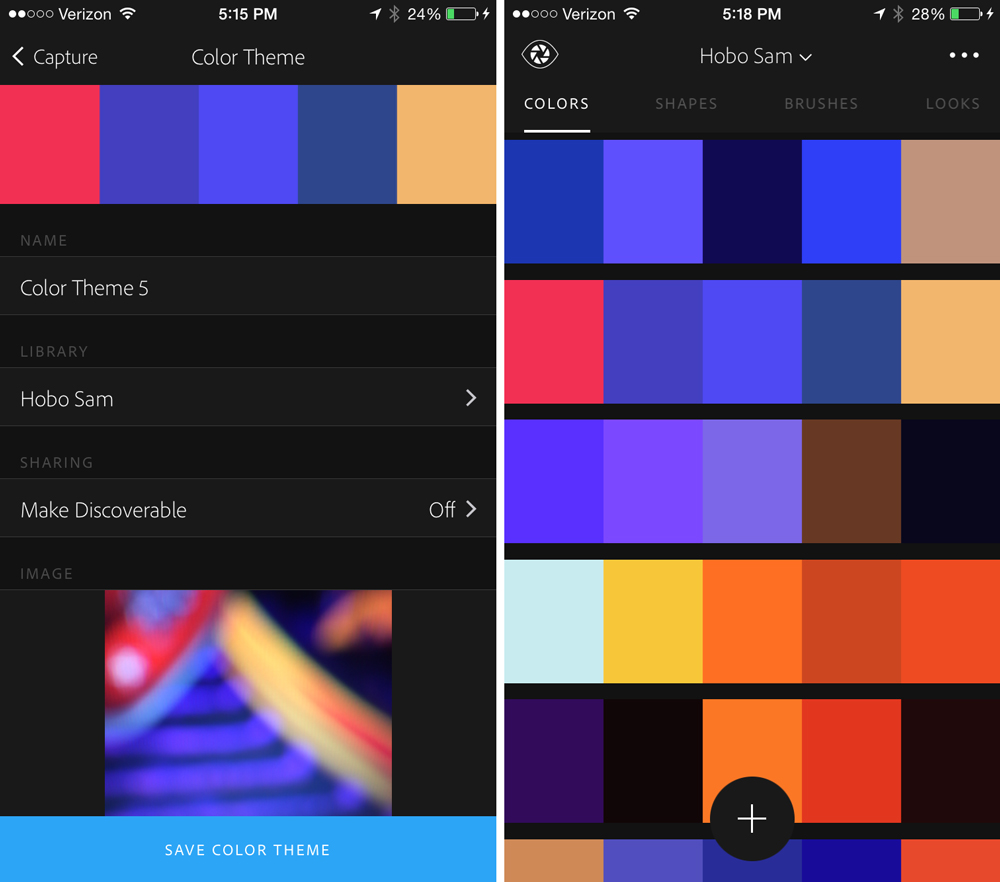This screenshot has height=882, width=1000.
Task: Select bright violet-blue swatch in theme preview
Action: pos(248,144)
